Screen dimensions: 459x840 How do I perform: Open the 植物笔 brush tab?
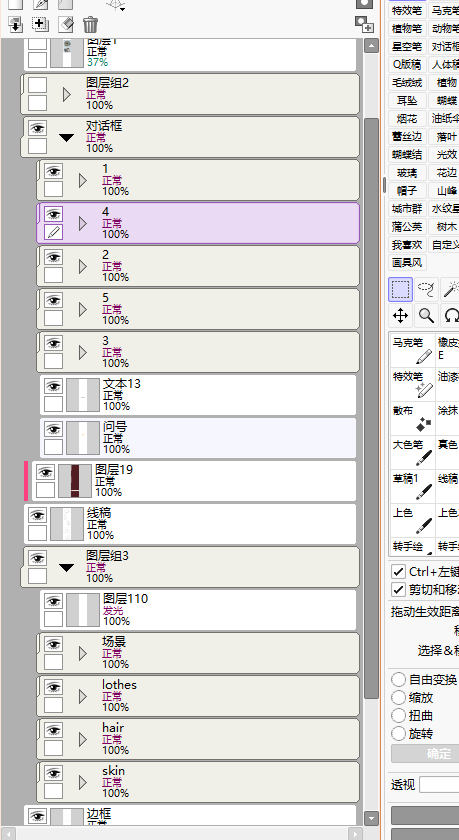pyautogui.click(x=407, y=28)
